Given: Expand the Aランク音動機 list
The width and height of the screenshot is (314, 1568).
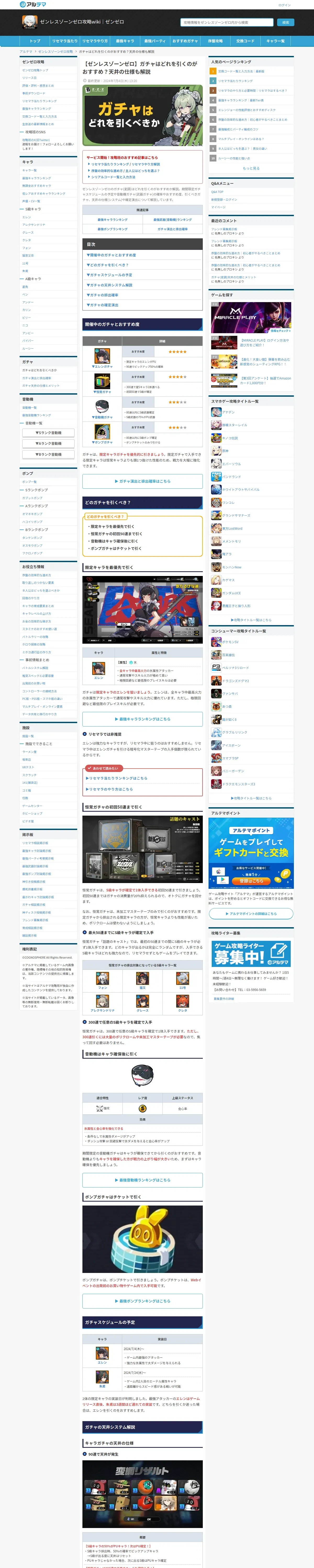Looking at the screenshot, I should pos(49,443).
